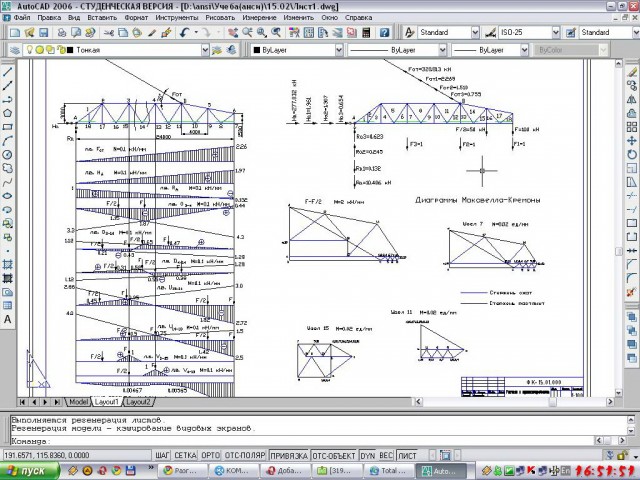Select the Mirror modify tool

631,99
